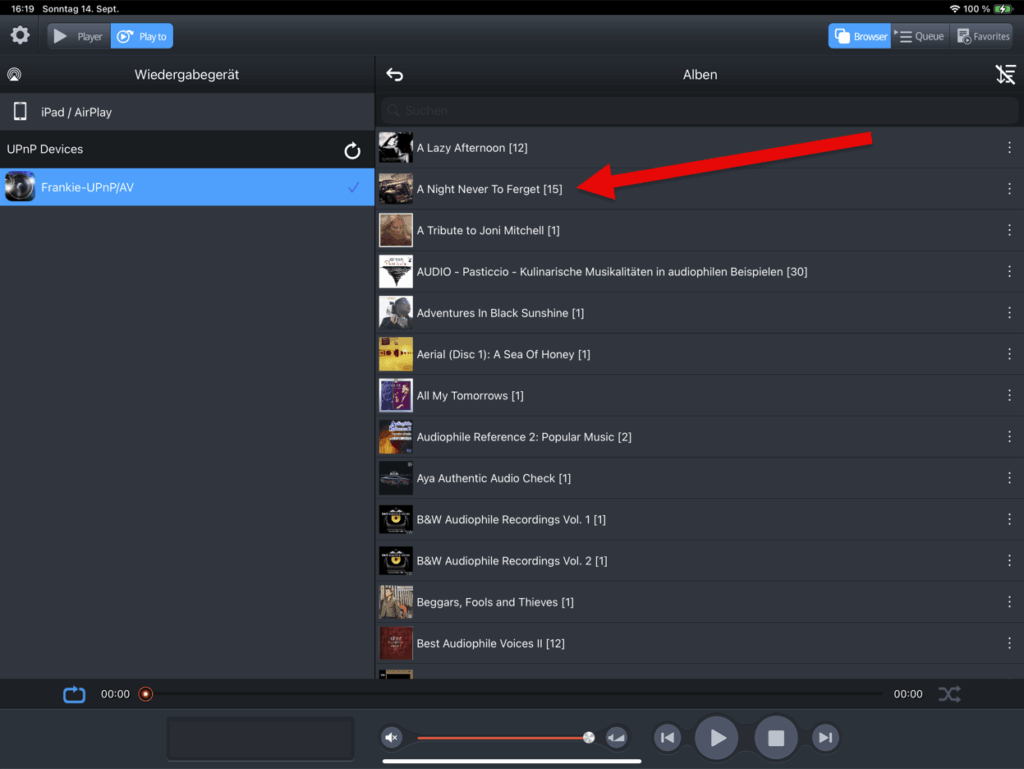Go to the previous track
This screenshot has height=769, width=1024.
pos(667,738)
